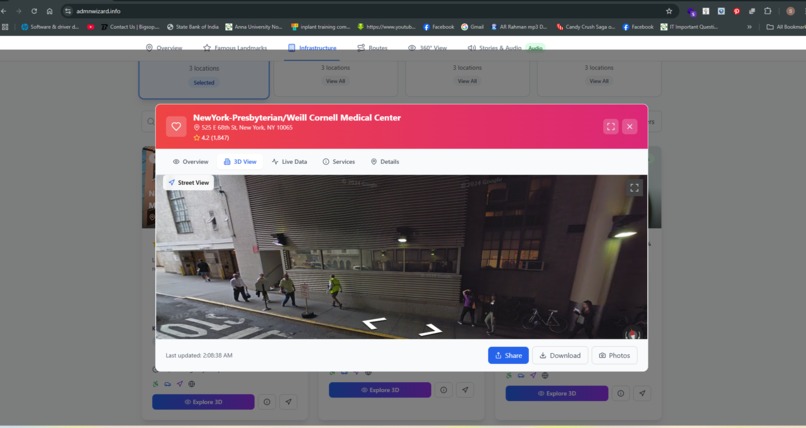Bookmark this page with the star icon
Screen dimensions: 806x428
(669, 11)
